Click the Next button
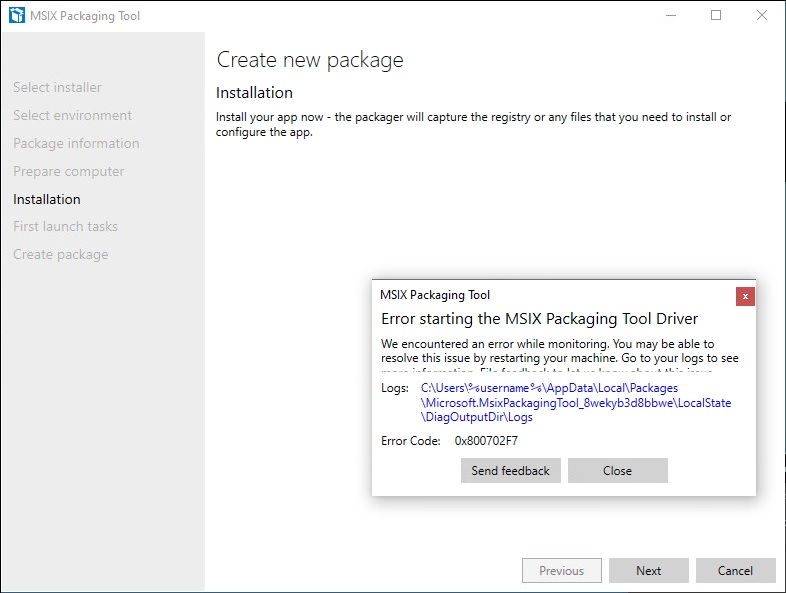The width and height of the screenshot is (786, 593). (649, 570)
